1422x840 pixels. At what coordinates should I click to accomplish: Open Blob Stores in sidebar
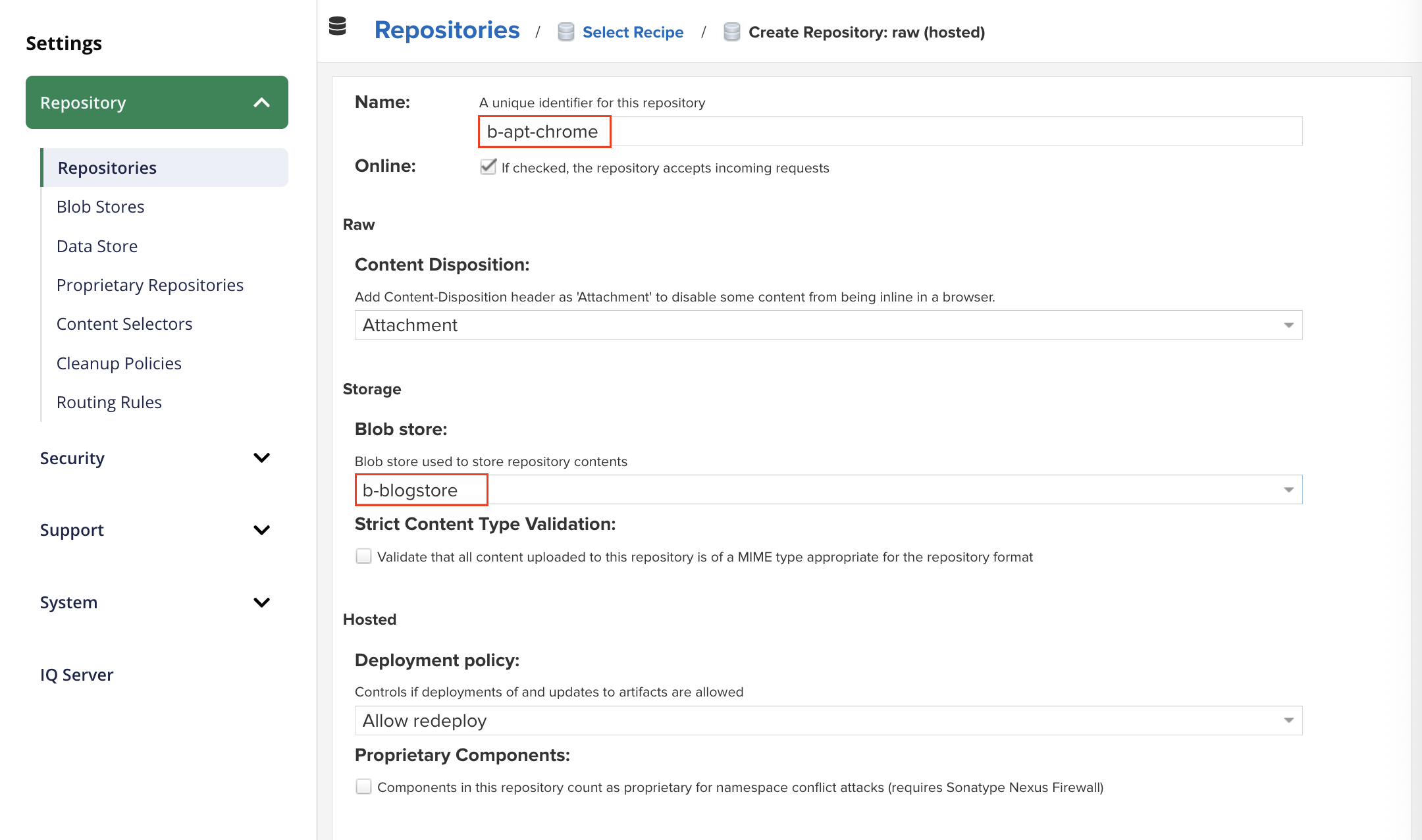tap(100, 207)
